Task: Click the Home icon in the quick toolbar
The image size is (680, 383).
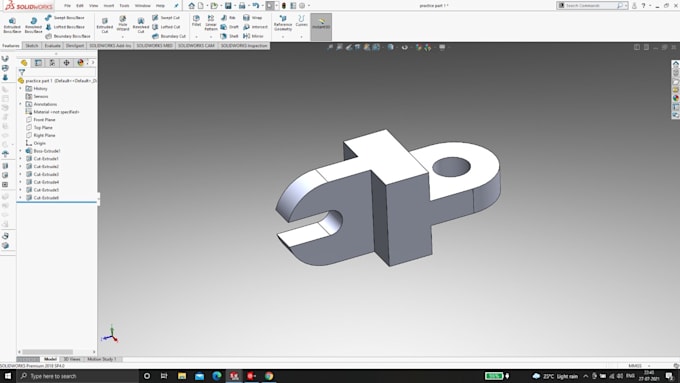Action: pyautogui.click(x=191, y=6)
